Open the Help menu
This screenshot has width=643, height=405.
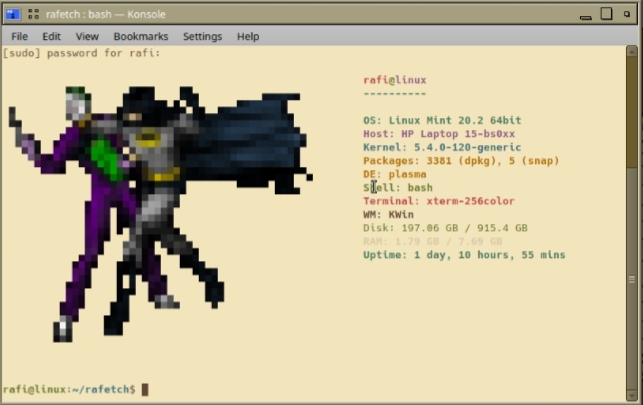coord(248,36)
